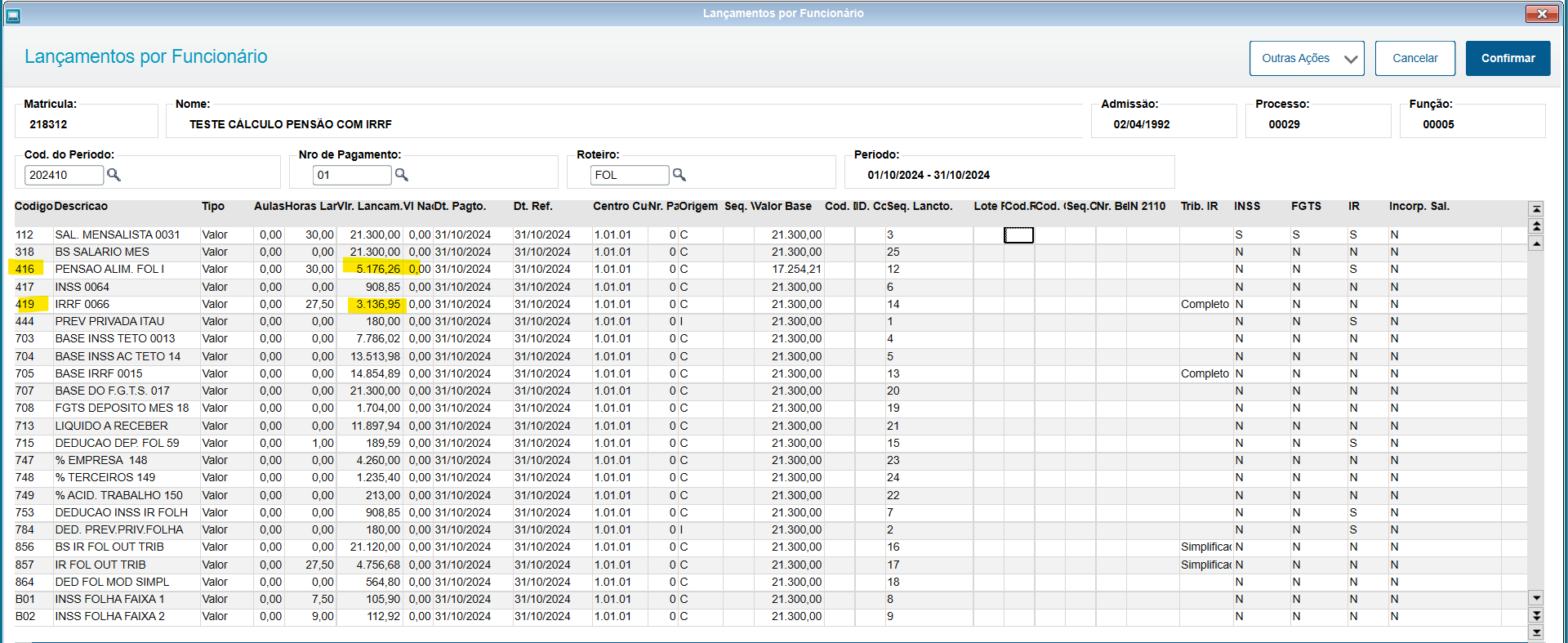Click the Incorp. Sal. column header

[1419, 206]
